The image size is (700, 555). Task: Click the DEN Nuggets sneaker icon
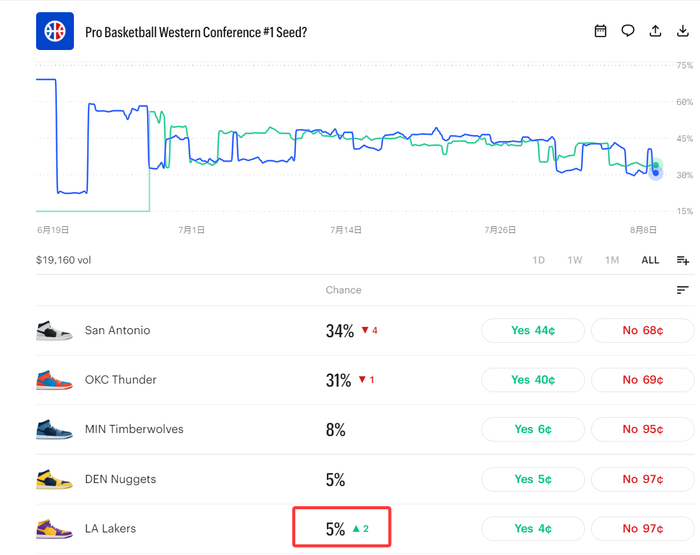click(54, 479)
